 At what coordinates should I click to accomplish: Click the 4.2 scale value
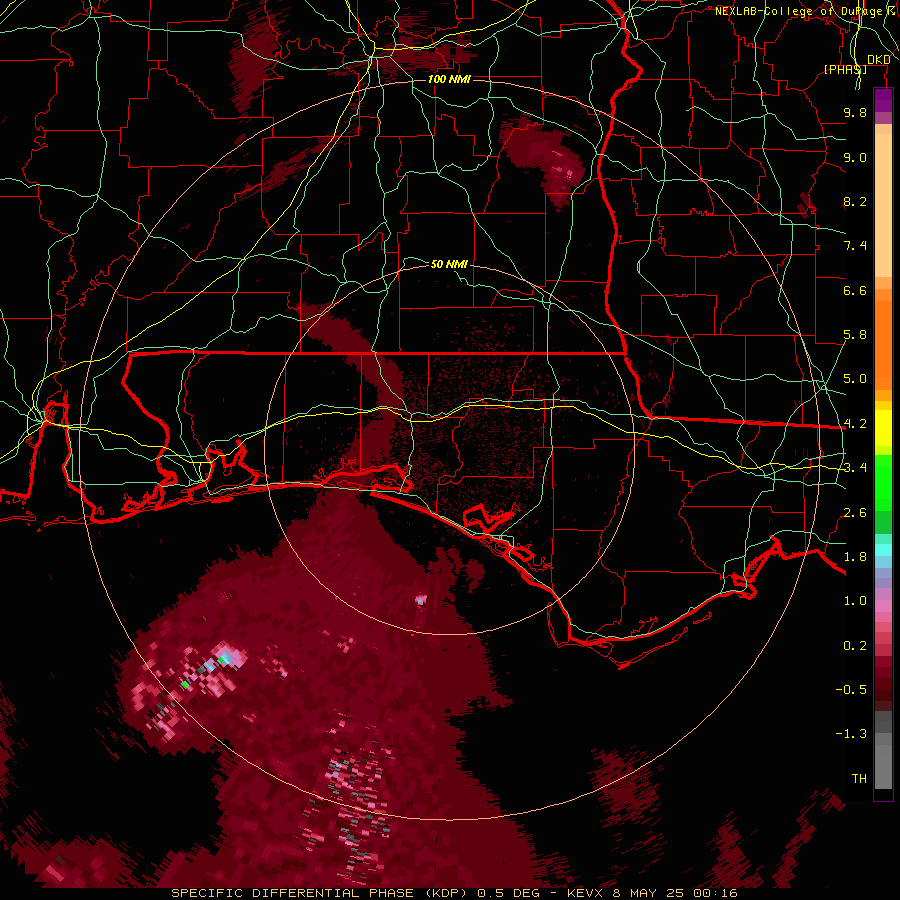[x=855, y=424]
